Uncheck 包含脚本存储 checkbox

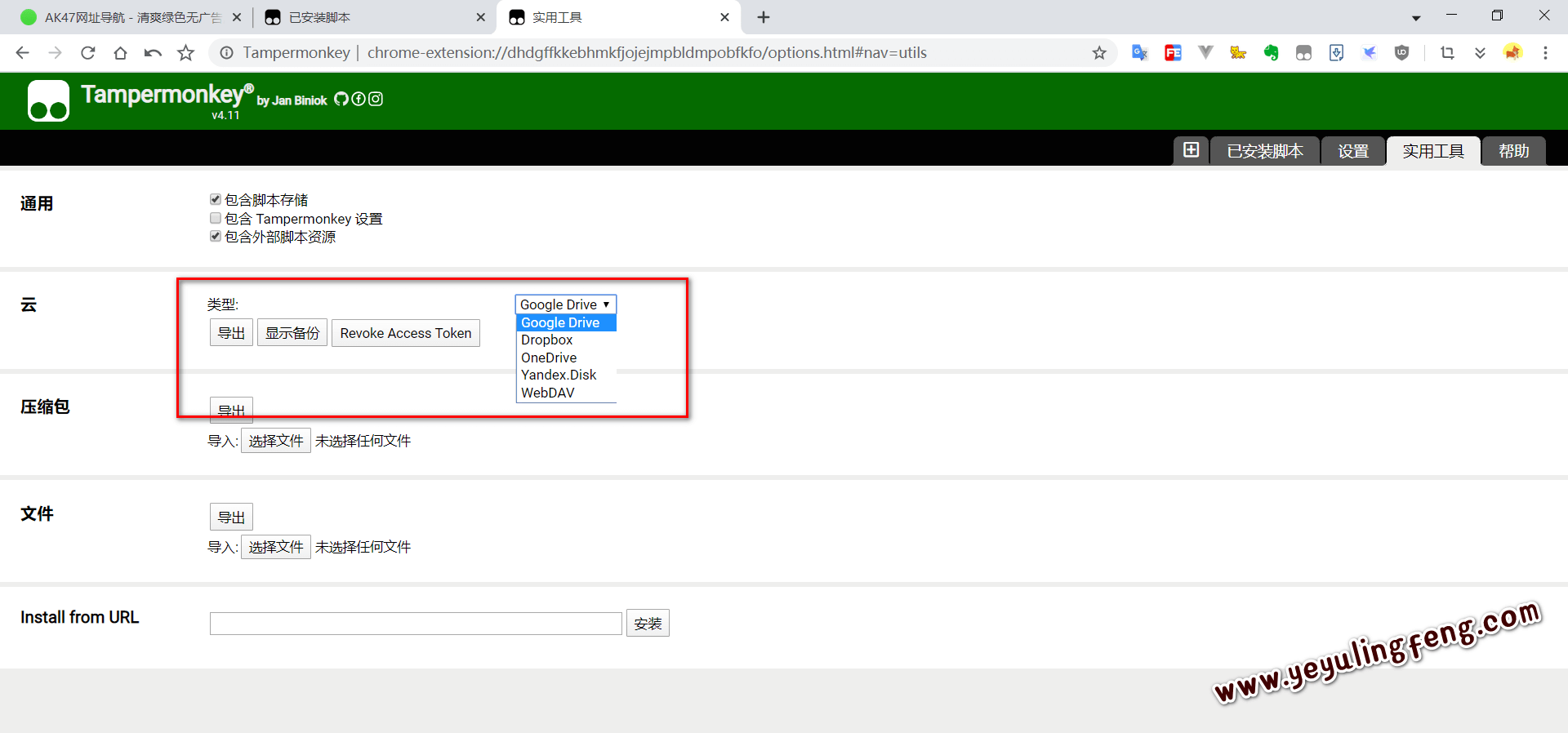pos(216,199)
